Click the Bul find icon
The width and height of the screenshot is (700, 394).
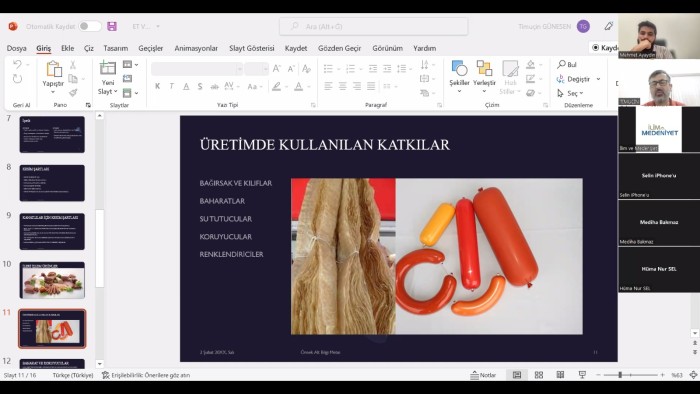[x=562, y=65]
